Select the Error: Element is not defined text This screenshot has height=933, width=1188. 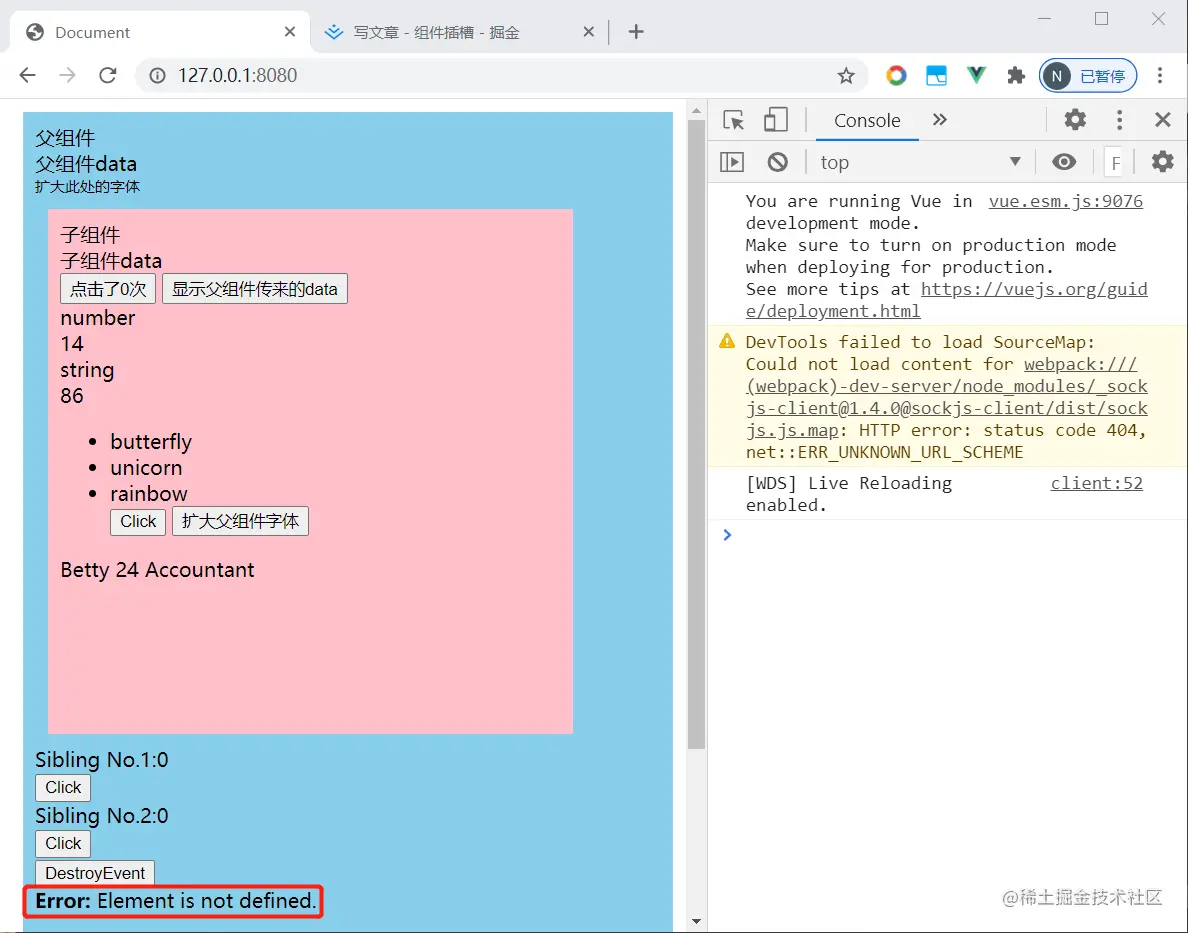(x=176, y=900)
